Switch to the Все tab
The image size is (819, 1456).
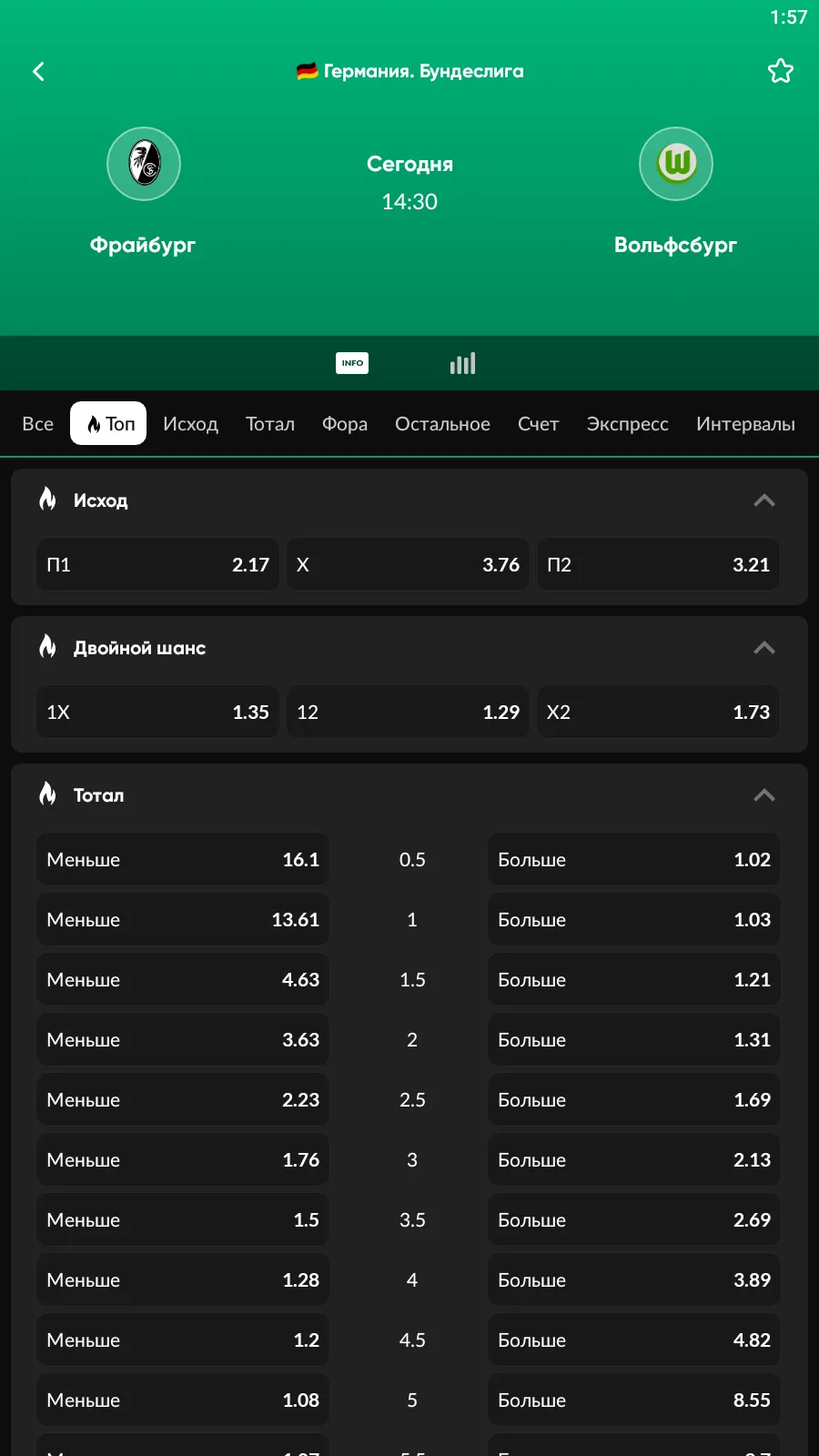(37, 424)
